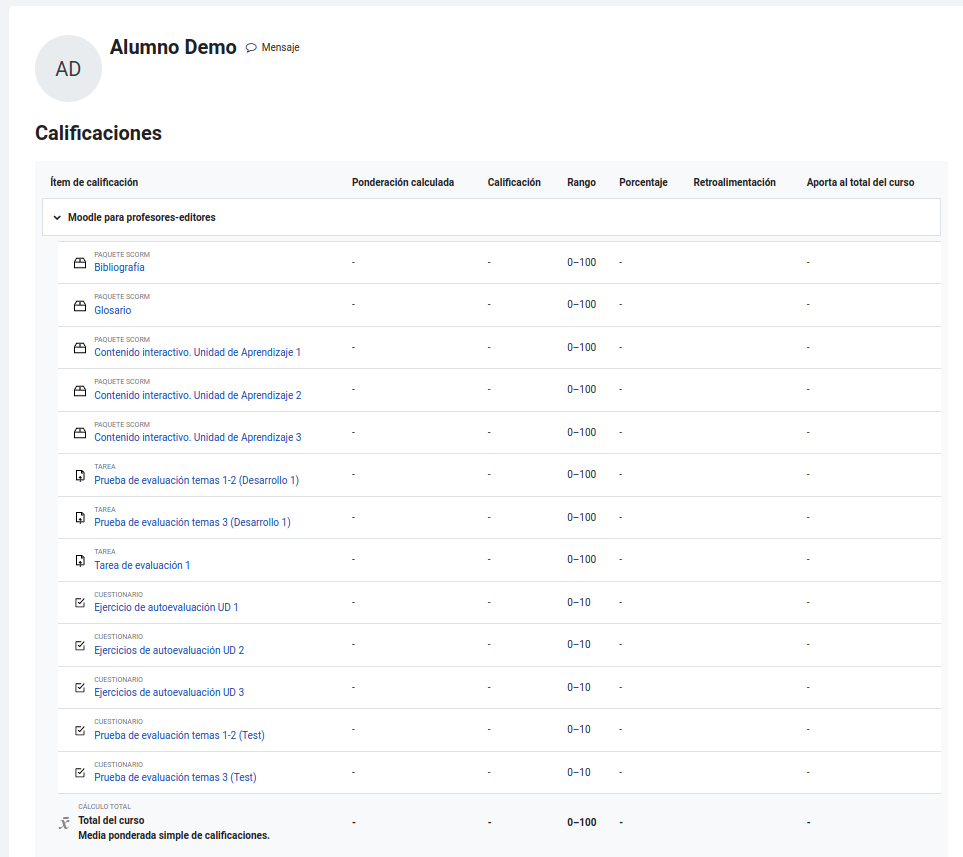Open Prueba de evaluación temas 3 (Desarrollo 1)
This screenshot has height=857, width=963.
click(192, 522)
